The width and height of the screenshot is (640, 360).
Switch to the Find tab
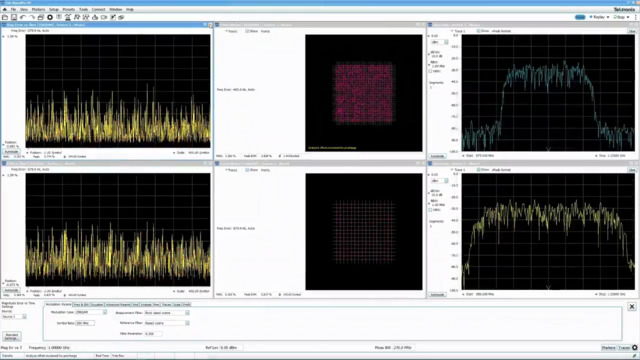(x=136, y=304)
